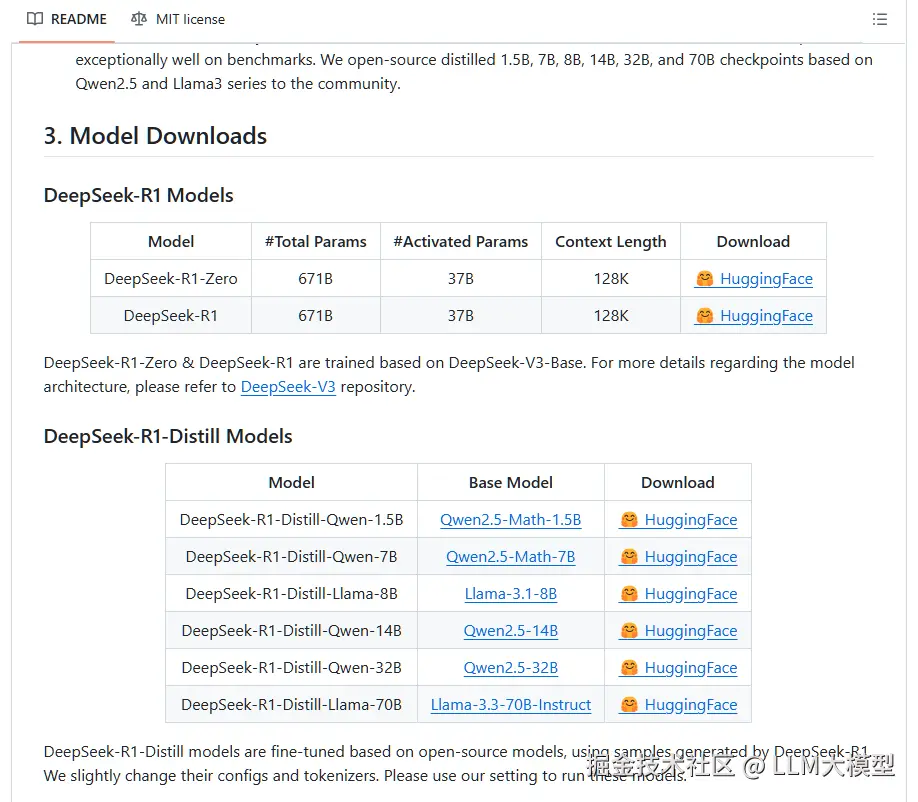The image size is (918, 802).
Task: Select the 'DeepSeek-R1-Distill-Qwen-14B' cell
Action: (x=292, y=630)
